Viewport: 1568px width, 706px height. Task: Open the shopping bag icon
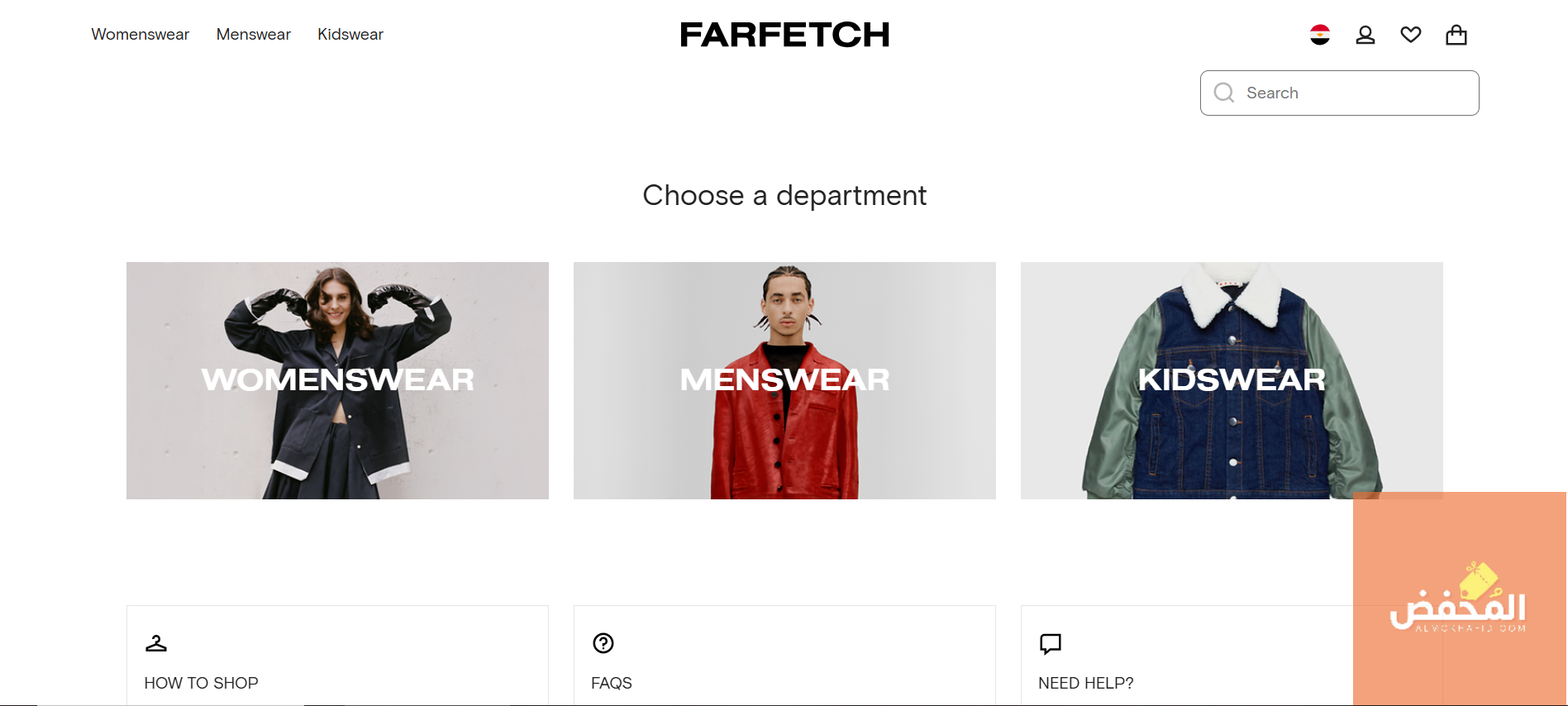click(1456, 35)
